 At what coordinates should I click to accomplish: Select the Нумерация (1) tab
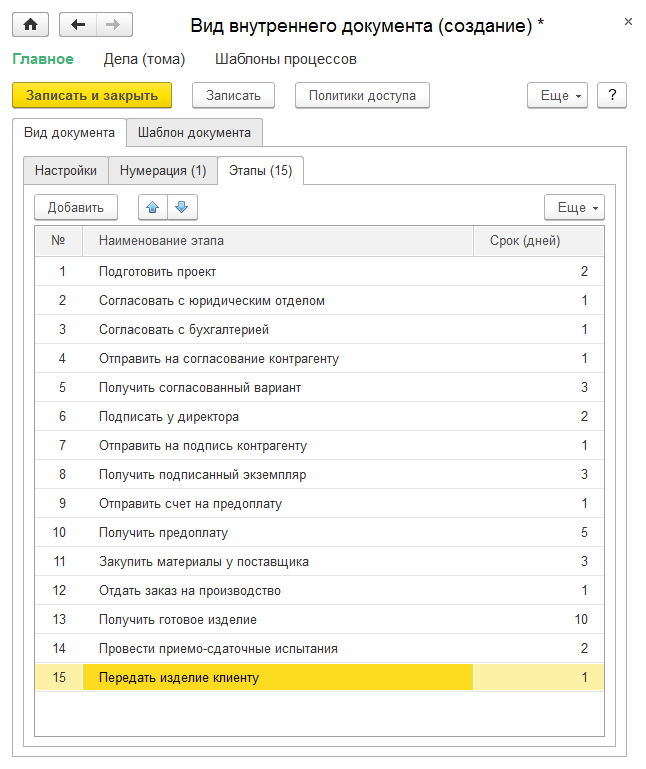pos(162,170)
